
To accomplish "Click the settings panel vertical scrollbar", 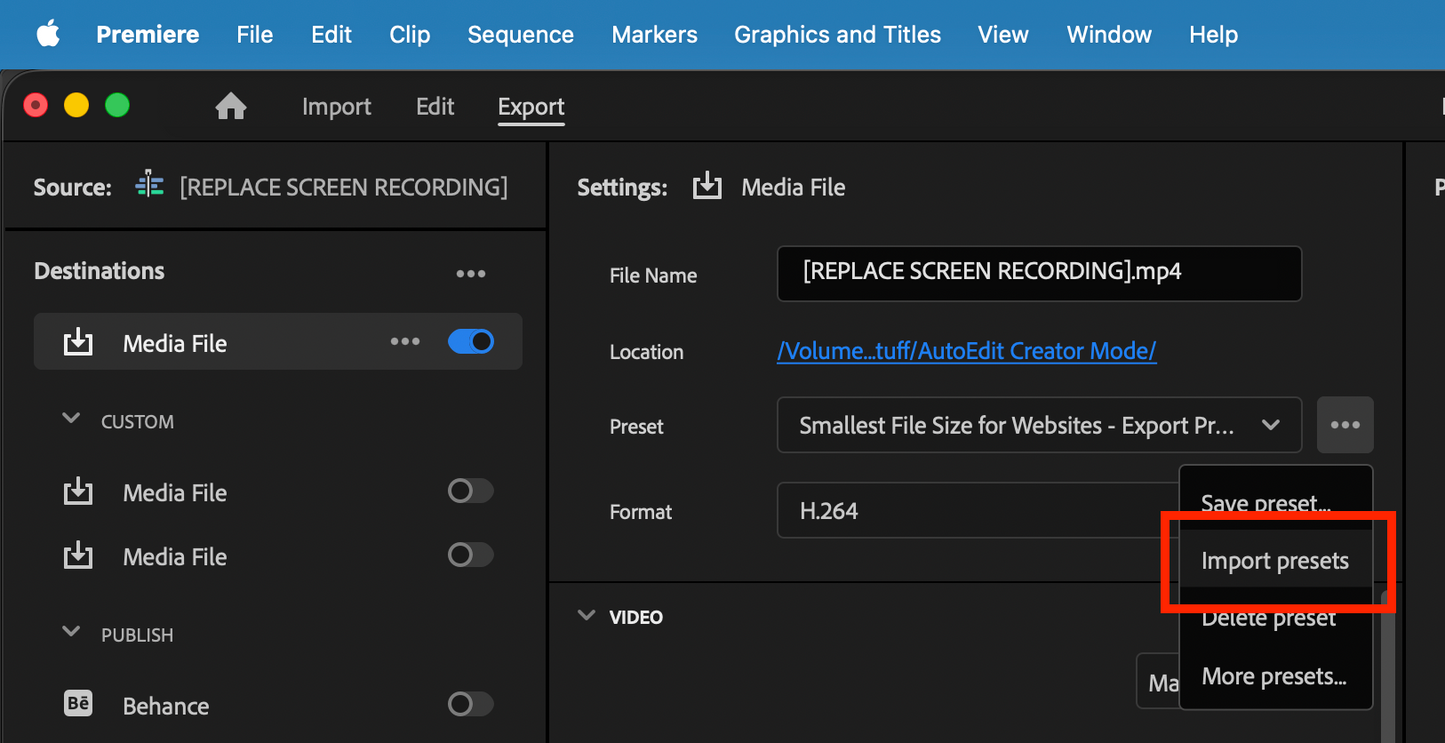I will [1386, 665].
